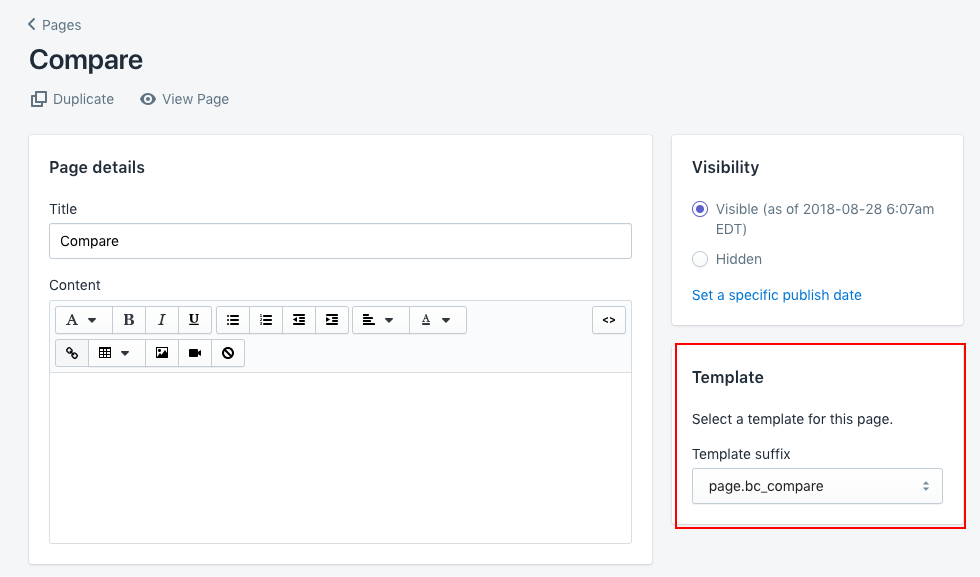
Task: Click 'Set a specific publish date' link
Action: click(x=776, y=295)
